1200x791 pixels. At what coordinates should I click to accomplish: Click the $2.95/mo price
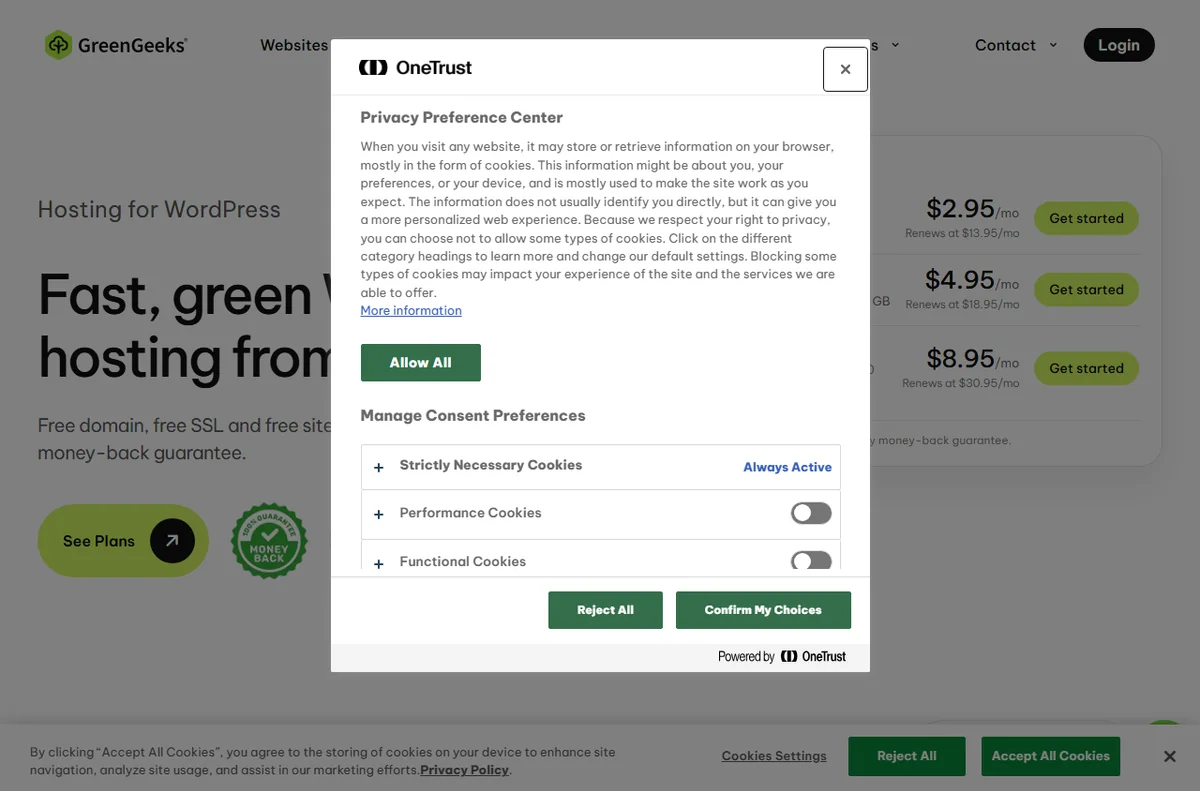pos(972,209)
